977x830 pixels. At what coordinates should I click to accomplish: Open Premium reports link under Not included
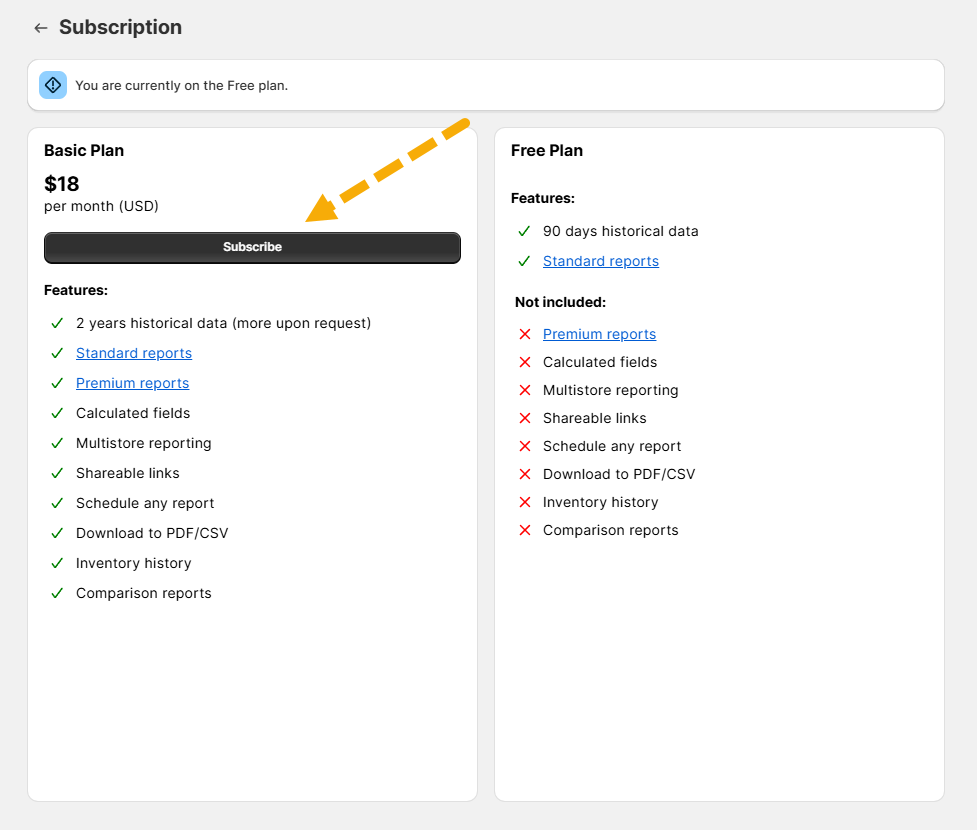point(599,334)
